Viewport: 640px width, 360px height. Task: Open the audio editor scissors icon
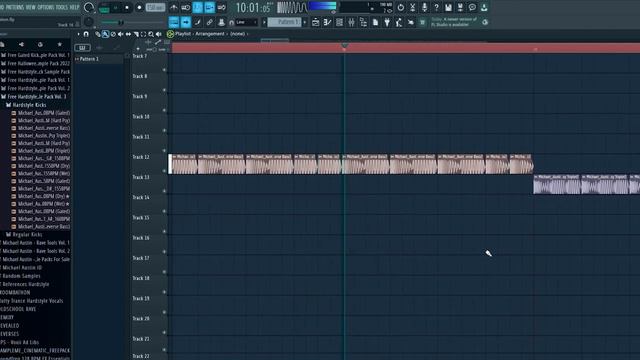pyautogui.click(x=413, y=7)
